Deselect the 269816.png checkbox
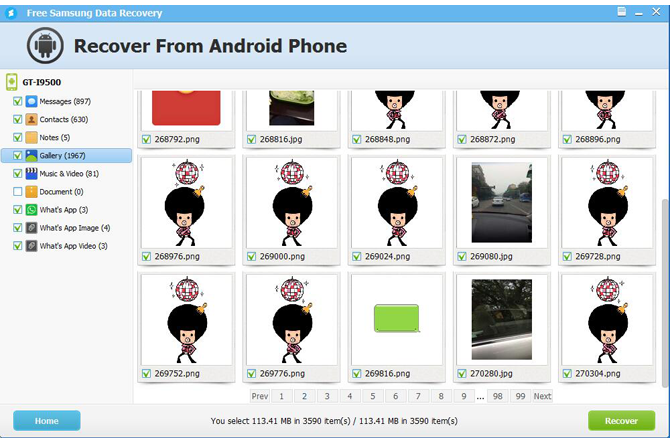Image resolution: width=670 pixels, height=447 pixels. (357, 374)
